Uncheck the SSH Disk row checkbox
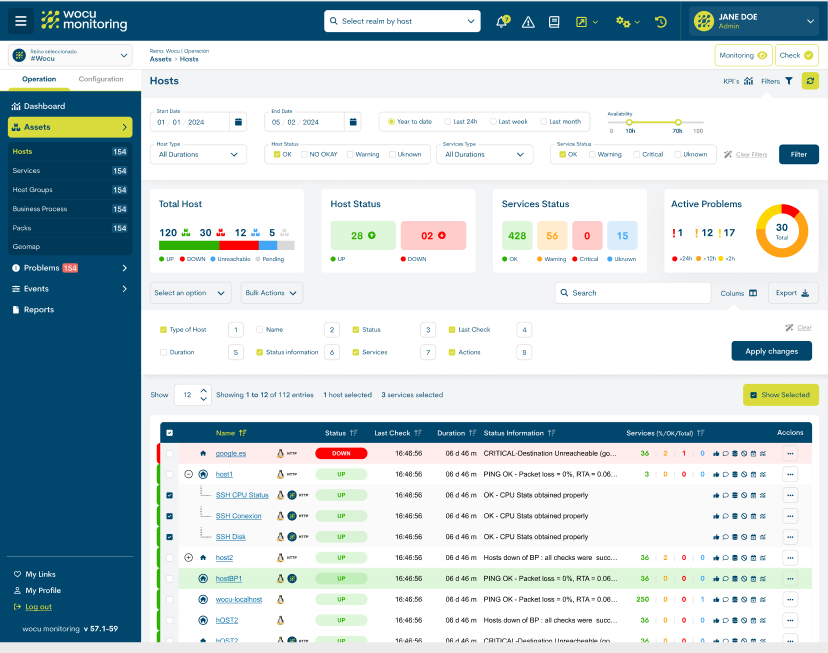 pyautogui.click(x=170, y=537)
